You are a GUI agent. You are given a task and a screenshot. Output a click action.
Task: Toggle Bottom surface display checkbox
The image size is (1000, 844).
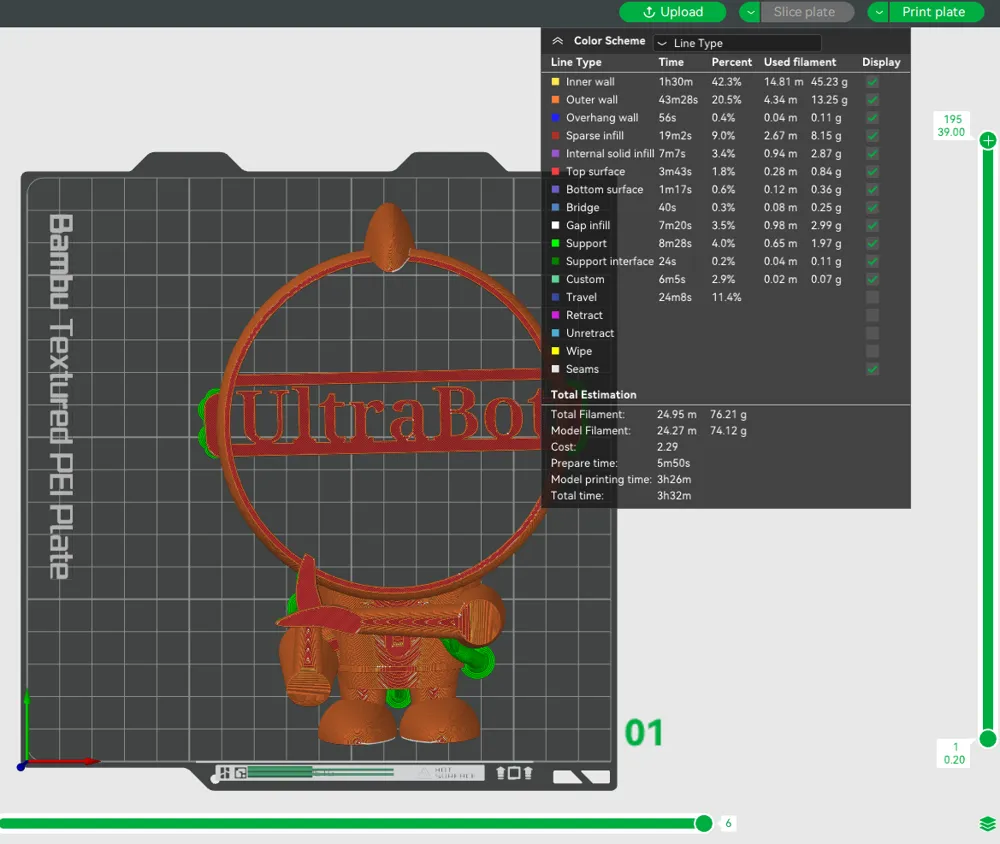(872, 189)
